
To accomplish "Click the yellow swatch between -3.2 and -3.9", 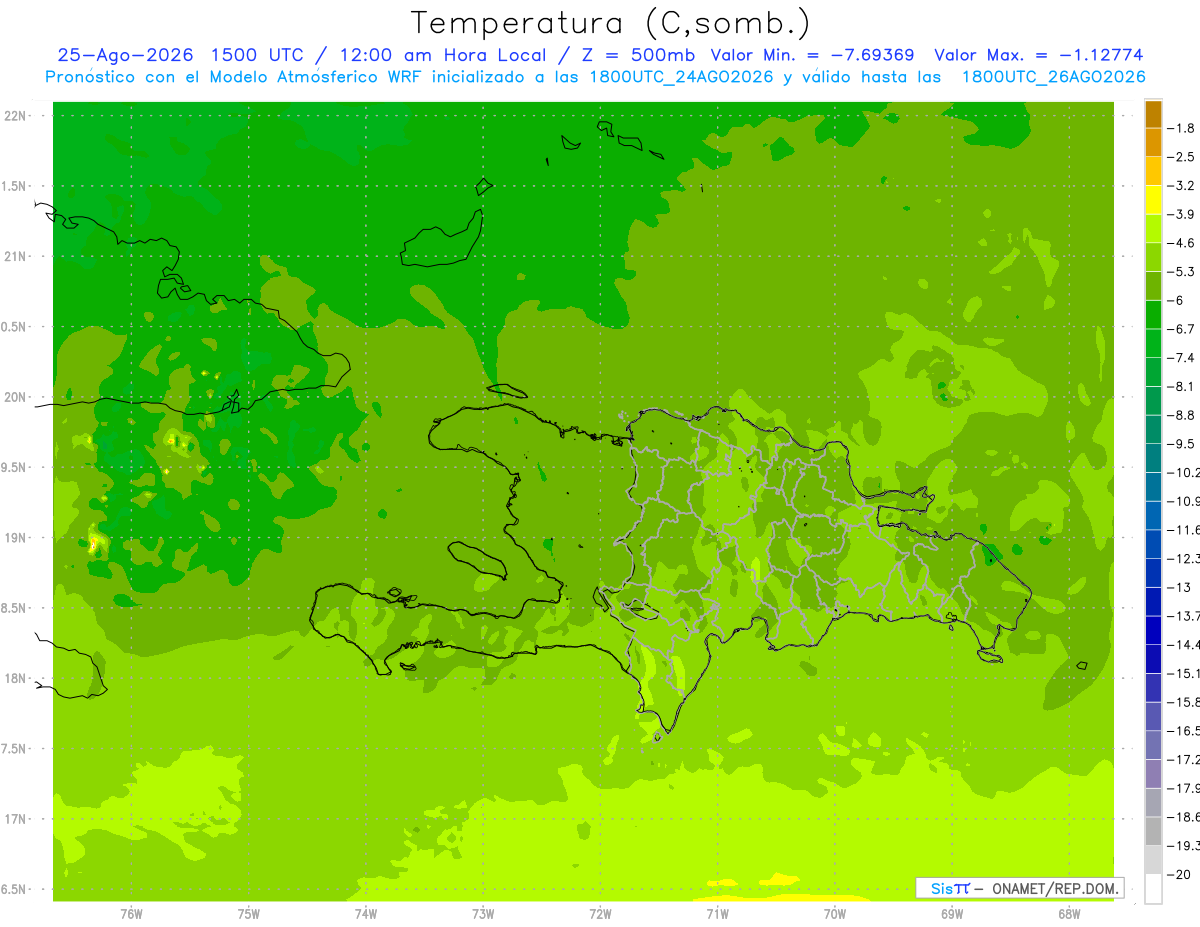I will point(1153,200).
